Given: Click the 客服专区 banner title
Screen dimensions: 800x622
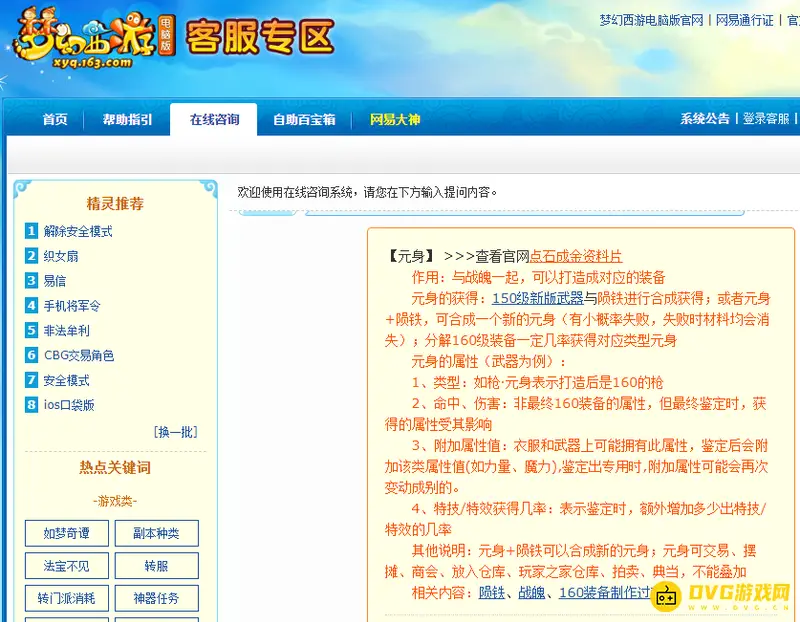Looking at the screenshot, I should tap(259, 37).
